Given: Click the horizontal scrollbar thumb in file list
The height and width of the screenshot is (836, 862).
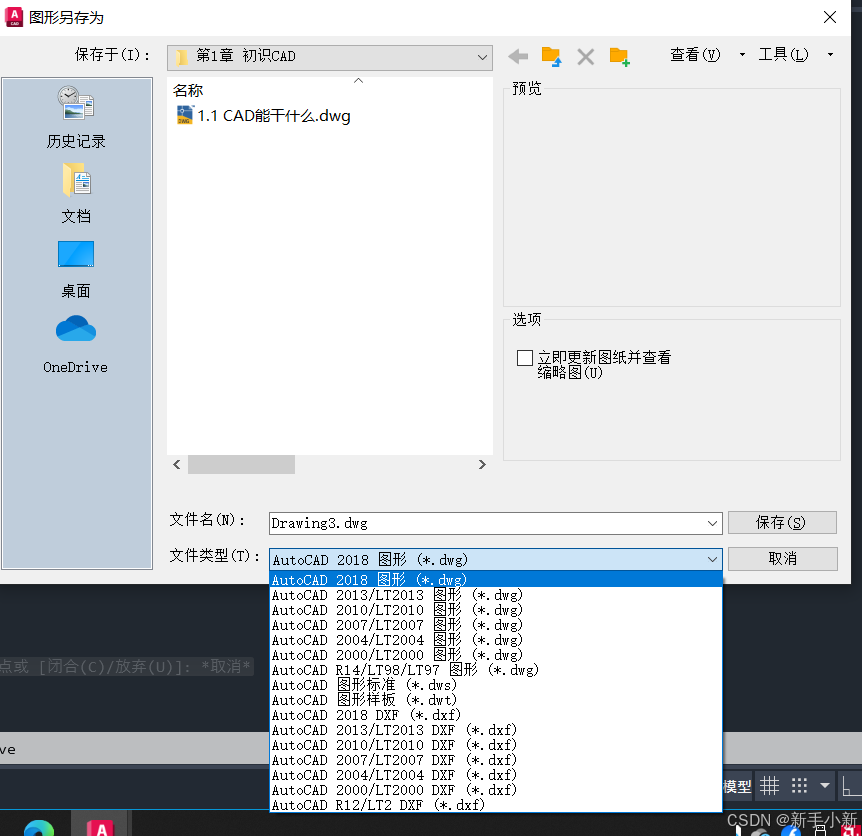Looking at the screenshot, I should click(x=241, y=464).
